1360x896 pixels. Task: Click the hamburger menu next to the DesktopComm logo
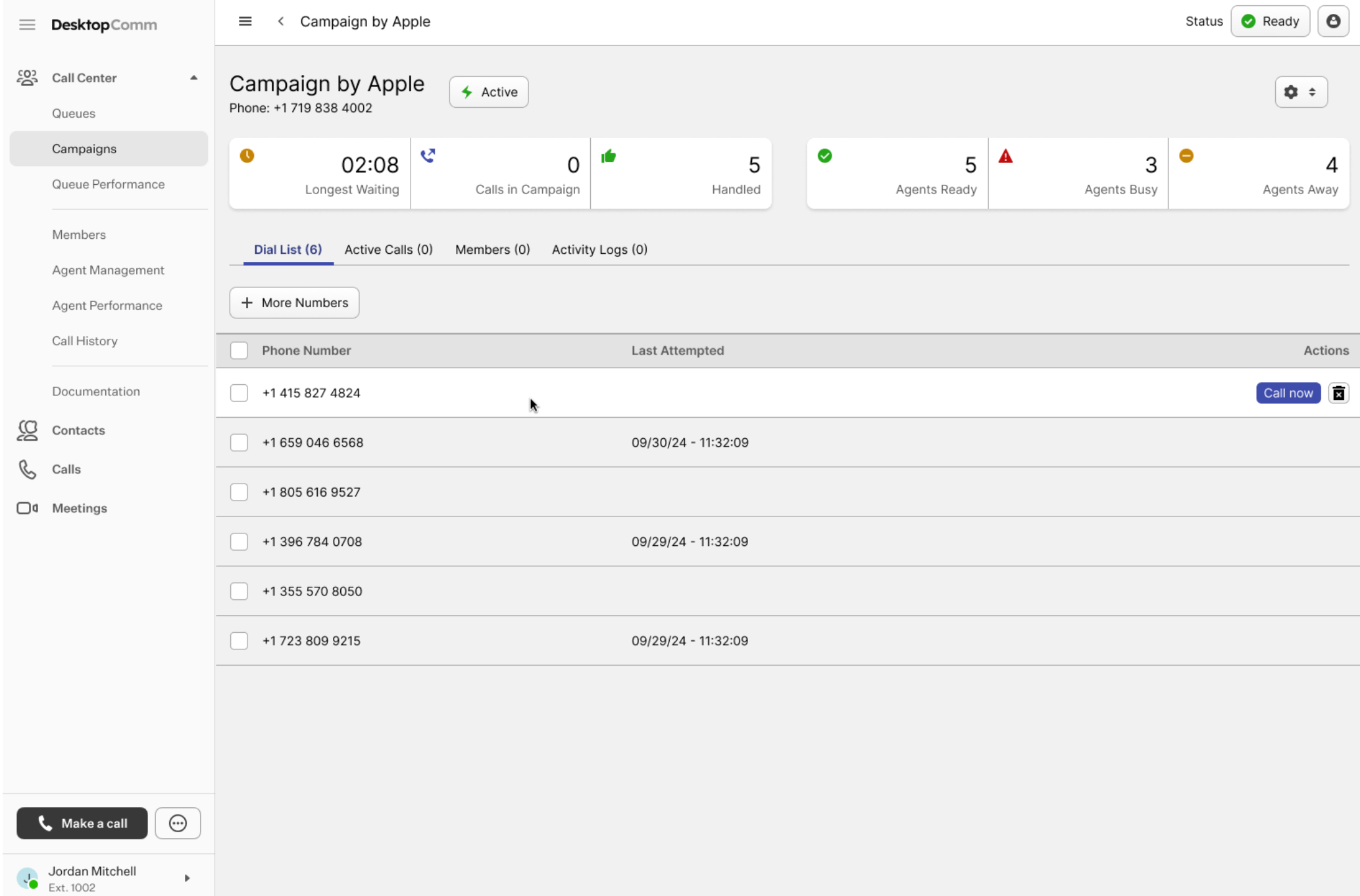tap(27, 25)
